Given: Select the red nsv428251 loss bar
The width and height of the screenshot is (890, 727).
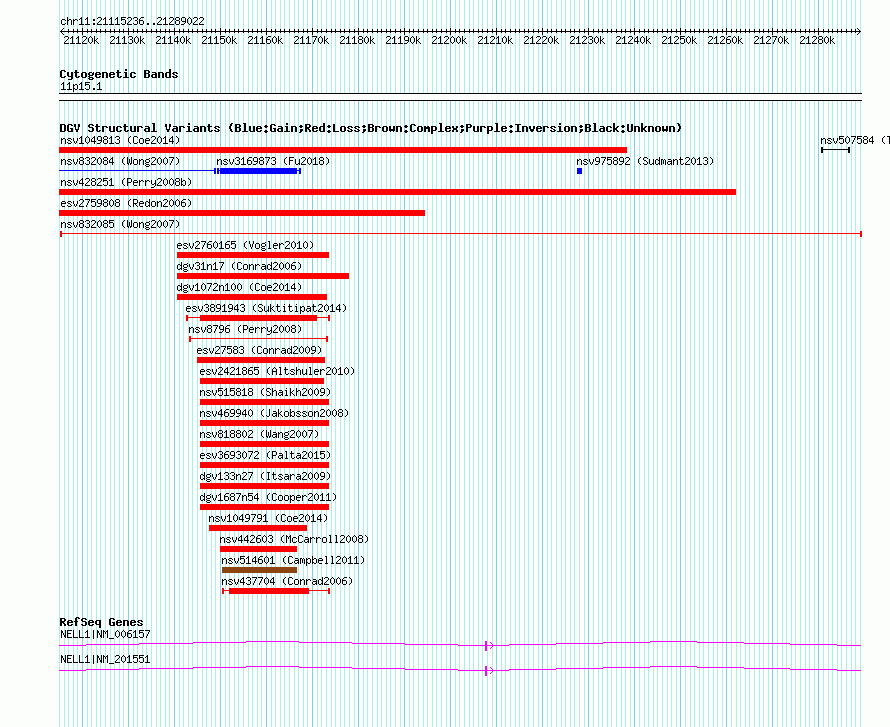Looking at the screenshot, I should [x=397, y=192].
